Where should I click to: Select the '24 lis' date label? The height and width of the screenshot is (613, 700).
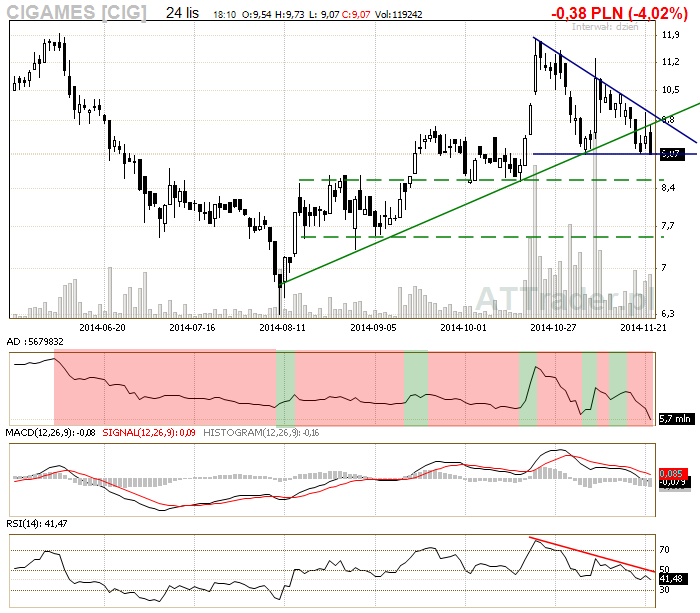click(182, 13)
